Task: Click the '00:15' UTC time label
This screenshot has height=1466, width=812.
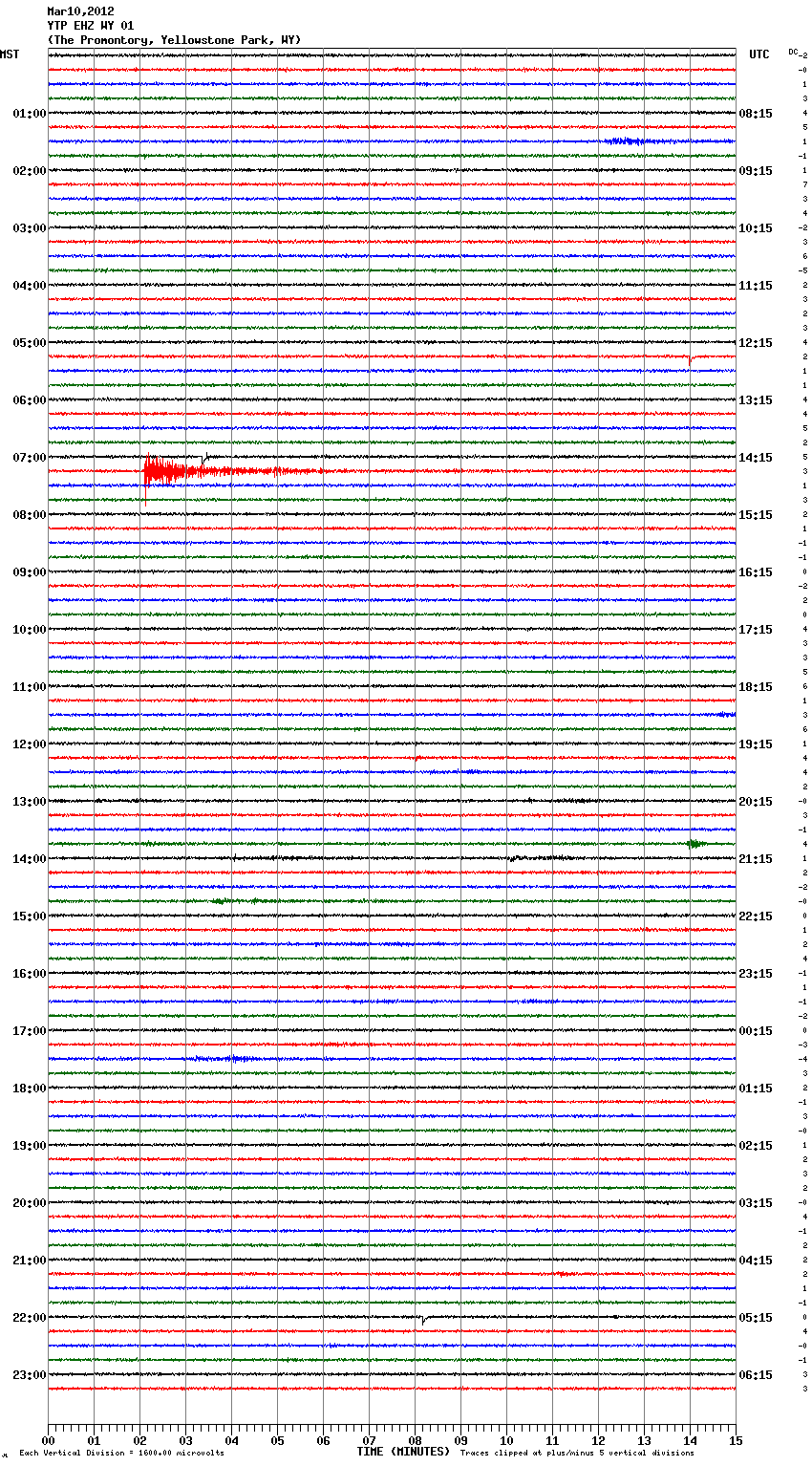Action: tap(756, 1031)
